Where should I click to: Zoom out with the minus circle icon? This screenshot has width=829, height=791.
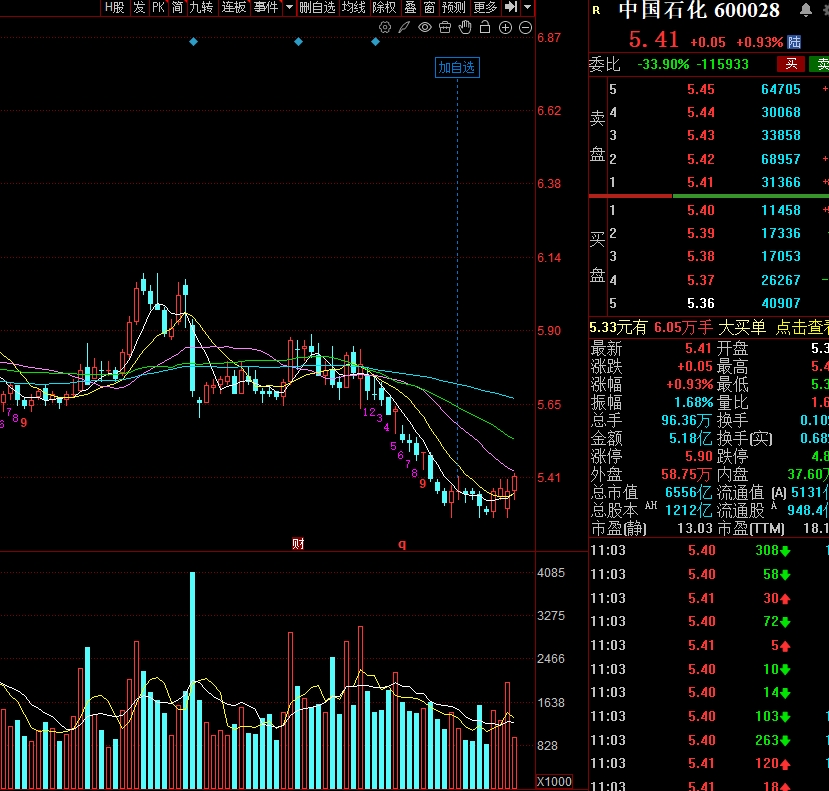pos(526,27)
